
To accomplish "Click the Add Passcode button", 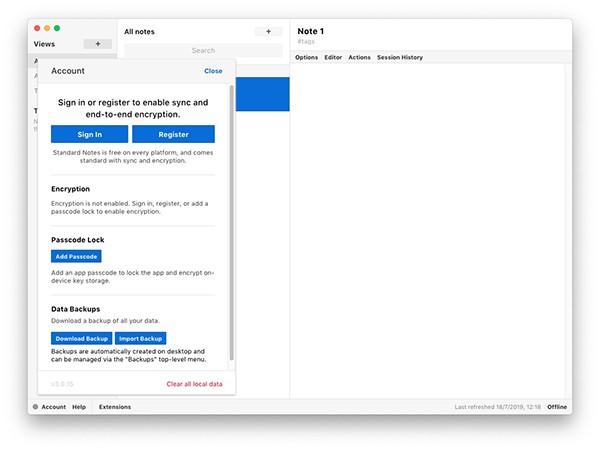I will coord(76,256).
